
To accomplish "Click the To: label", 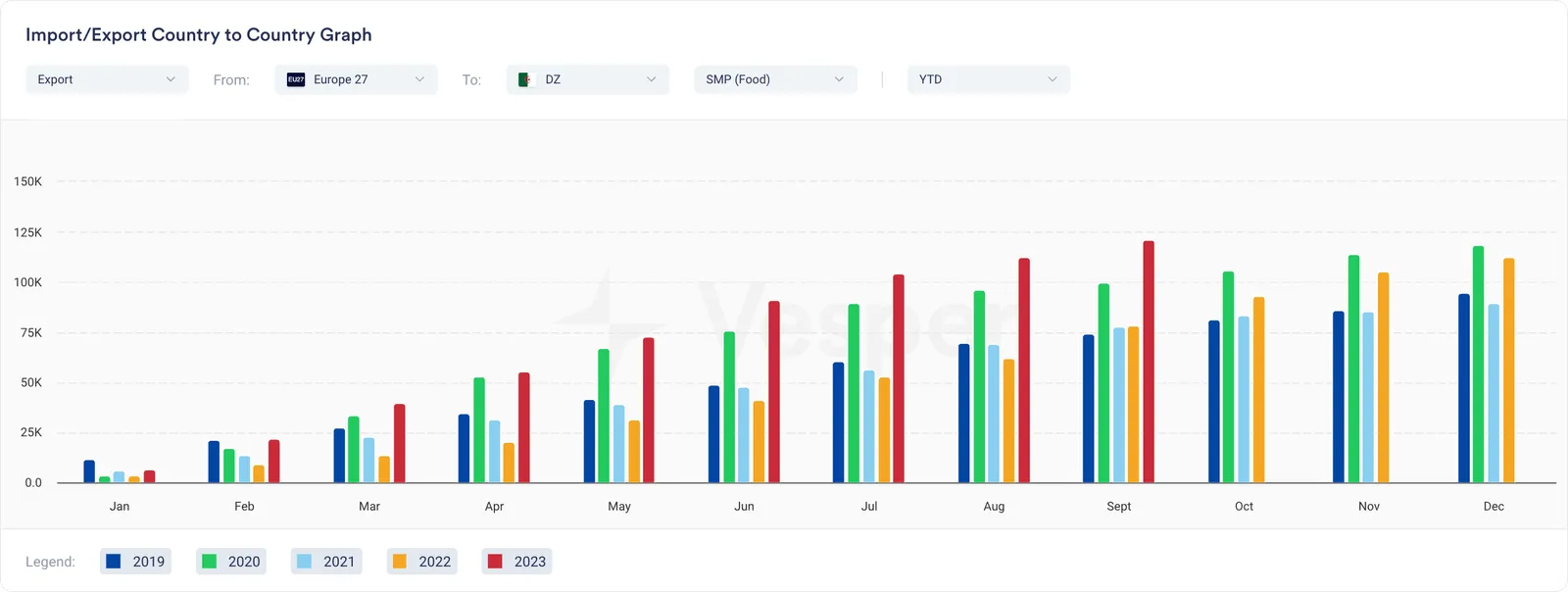I will tap(471, 80).
